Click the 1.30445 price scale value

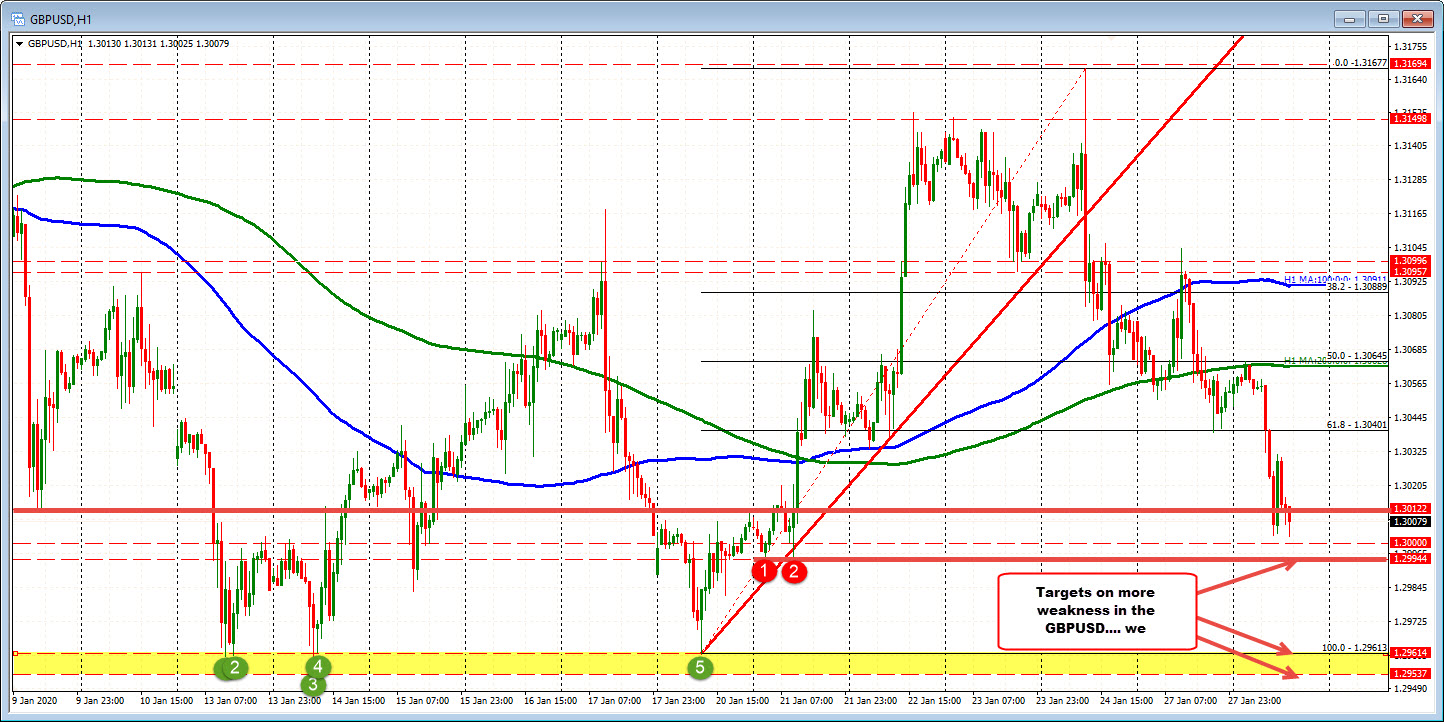point(1413,418)
